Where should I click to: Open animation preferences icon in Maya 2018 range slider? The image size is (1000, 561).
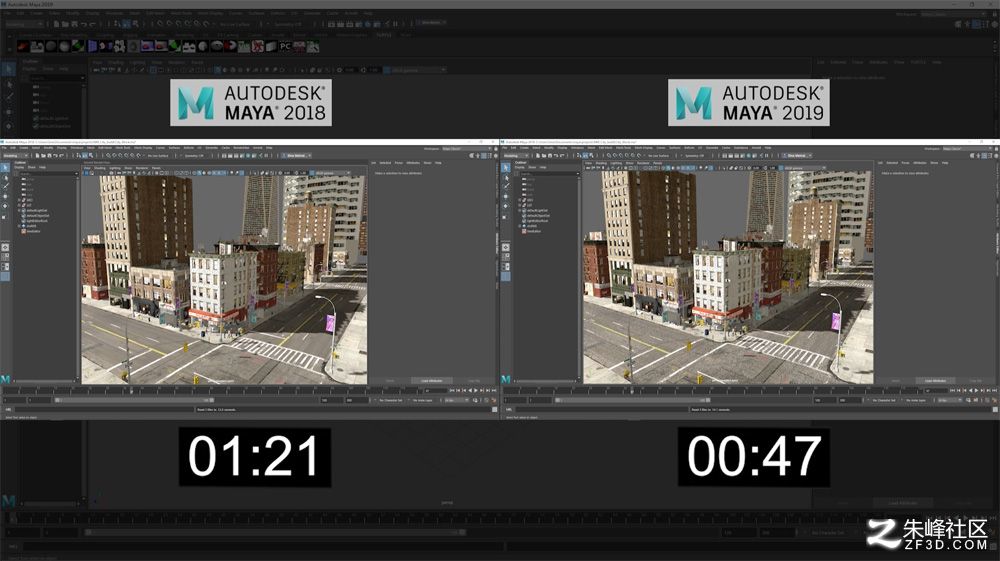(493, 400)
